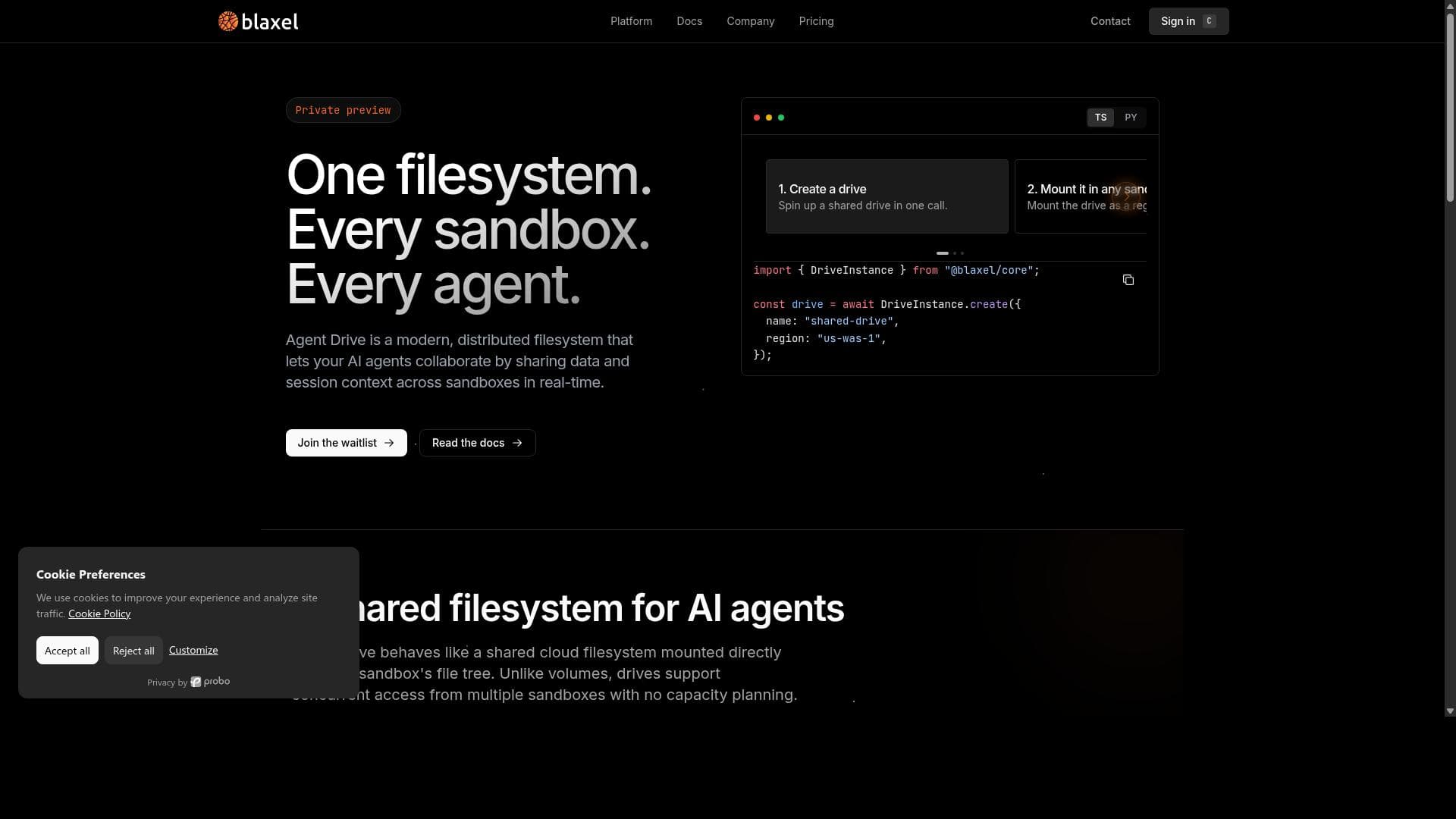Viewport: 1456px width, 819px height.
Task: Advance the carousel with right chevron arrow
Action: (1128, 196)
